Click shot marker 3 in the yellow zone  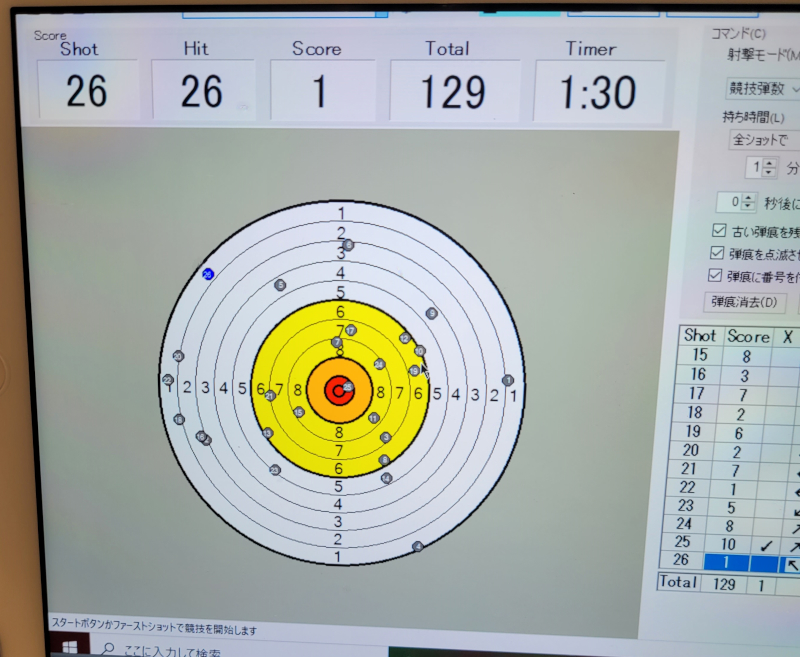click(x=386, y=437)
